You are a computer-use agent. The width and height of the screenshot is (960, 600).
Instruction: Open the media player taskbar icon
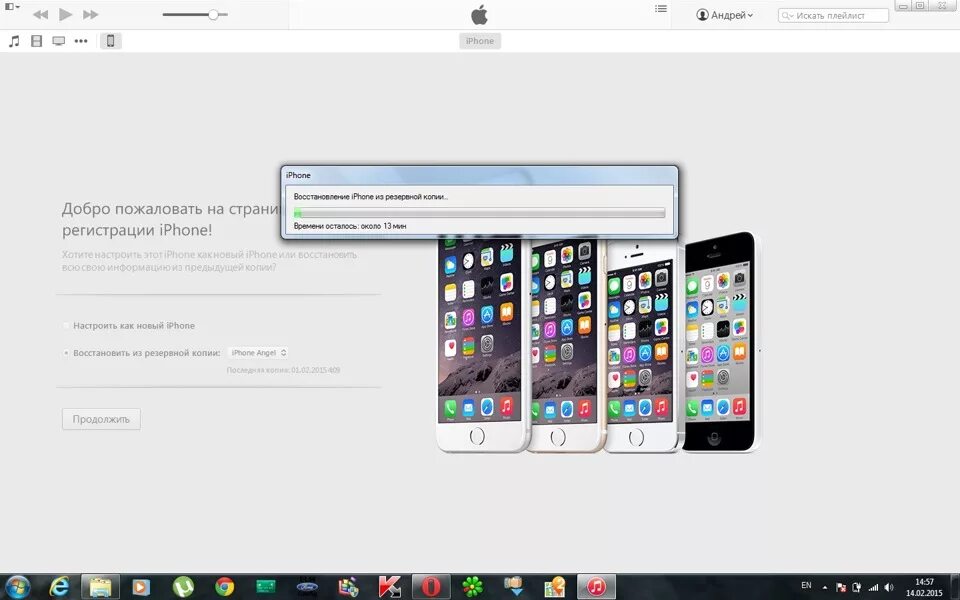(x=141, y=587)
